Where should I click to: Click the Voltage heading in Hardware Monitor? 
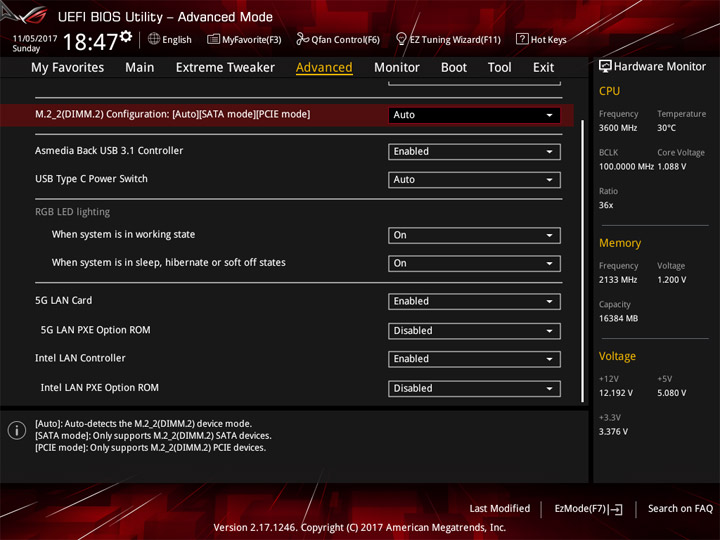pyautogui.click(x=617, y=356)
